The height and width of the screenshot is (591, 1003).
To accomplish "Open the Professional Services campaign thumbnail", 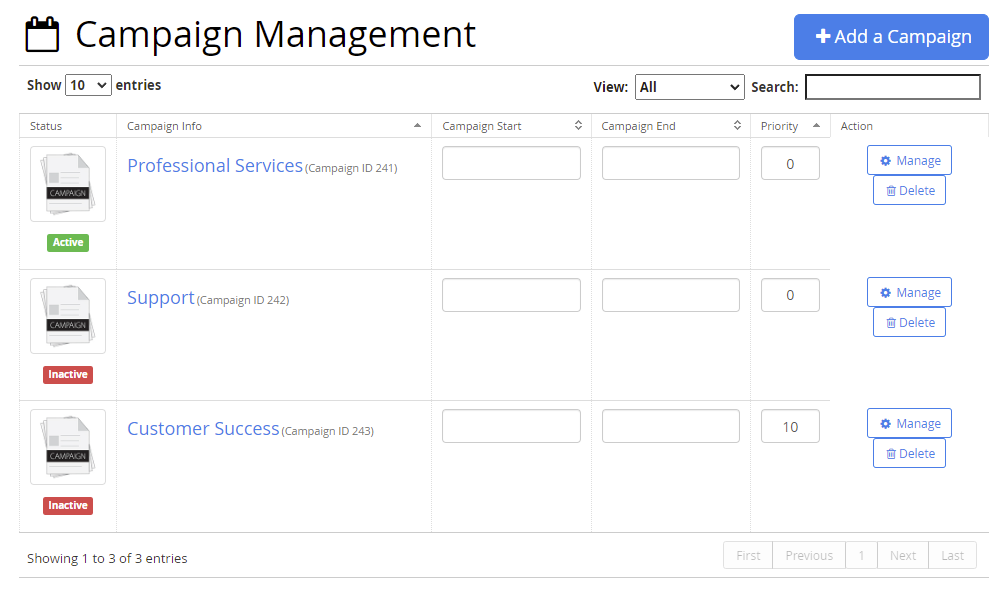I will [68, 184].
